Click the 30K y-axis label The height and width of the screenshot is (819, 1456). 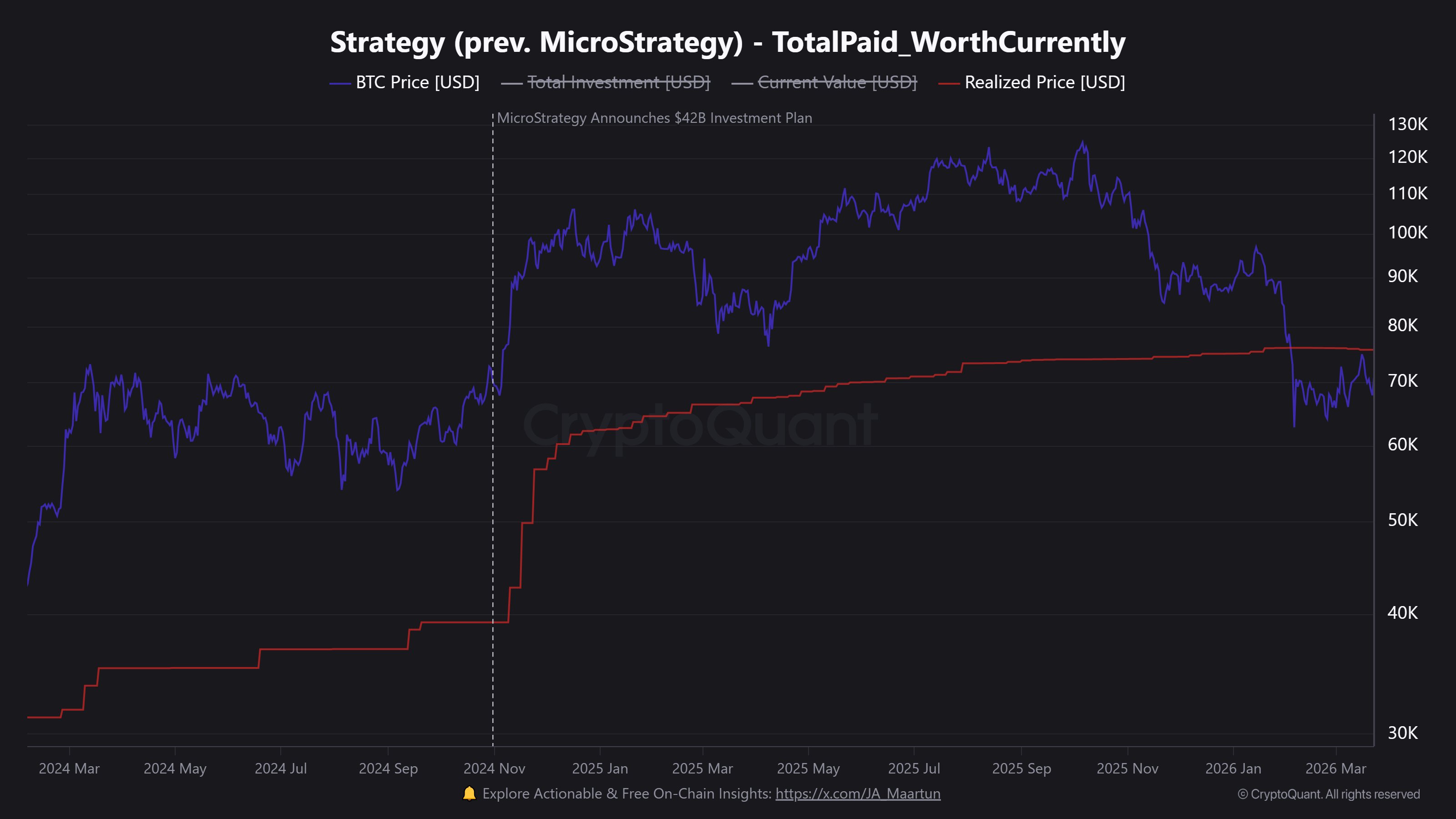point(1403,733)
